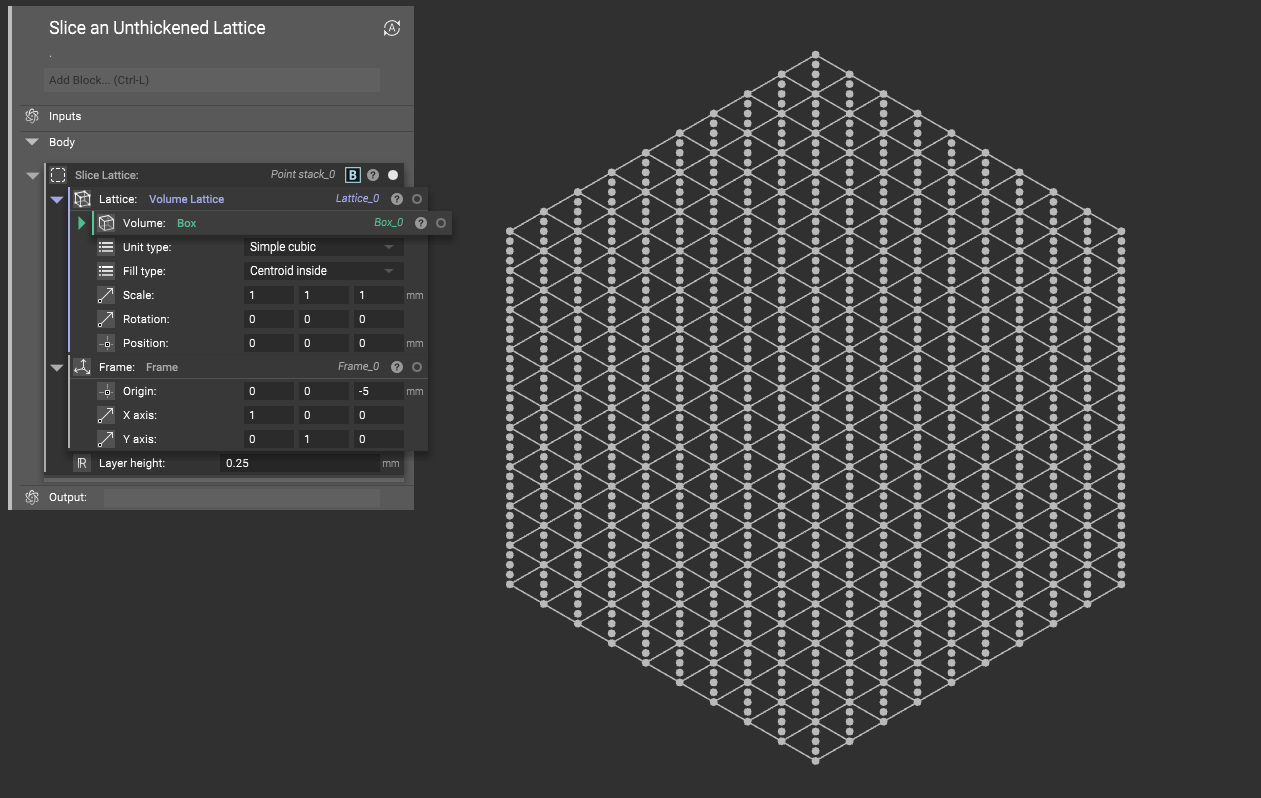Click the X axis vector icon
This screenshot has width=1261, height=798.
[x=106, y=415]
